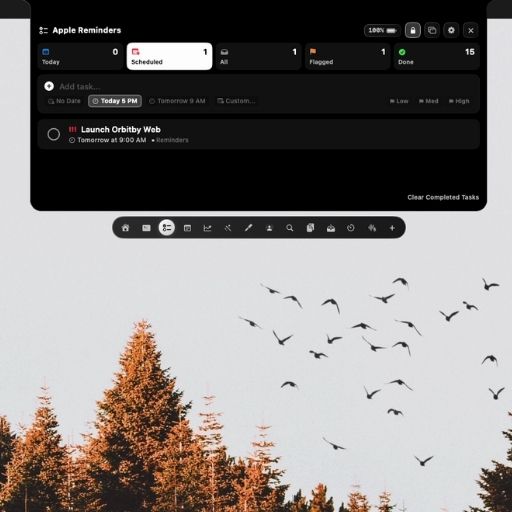Choose the Tomorrow 9 AM due option
This screenshot has height=512, width=512.
(x=177, y=101)
